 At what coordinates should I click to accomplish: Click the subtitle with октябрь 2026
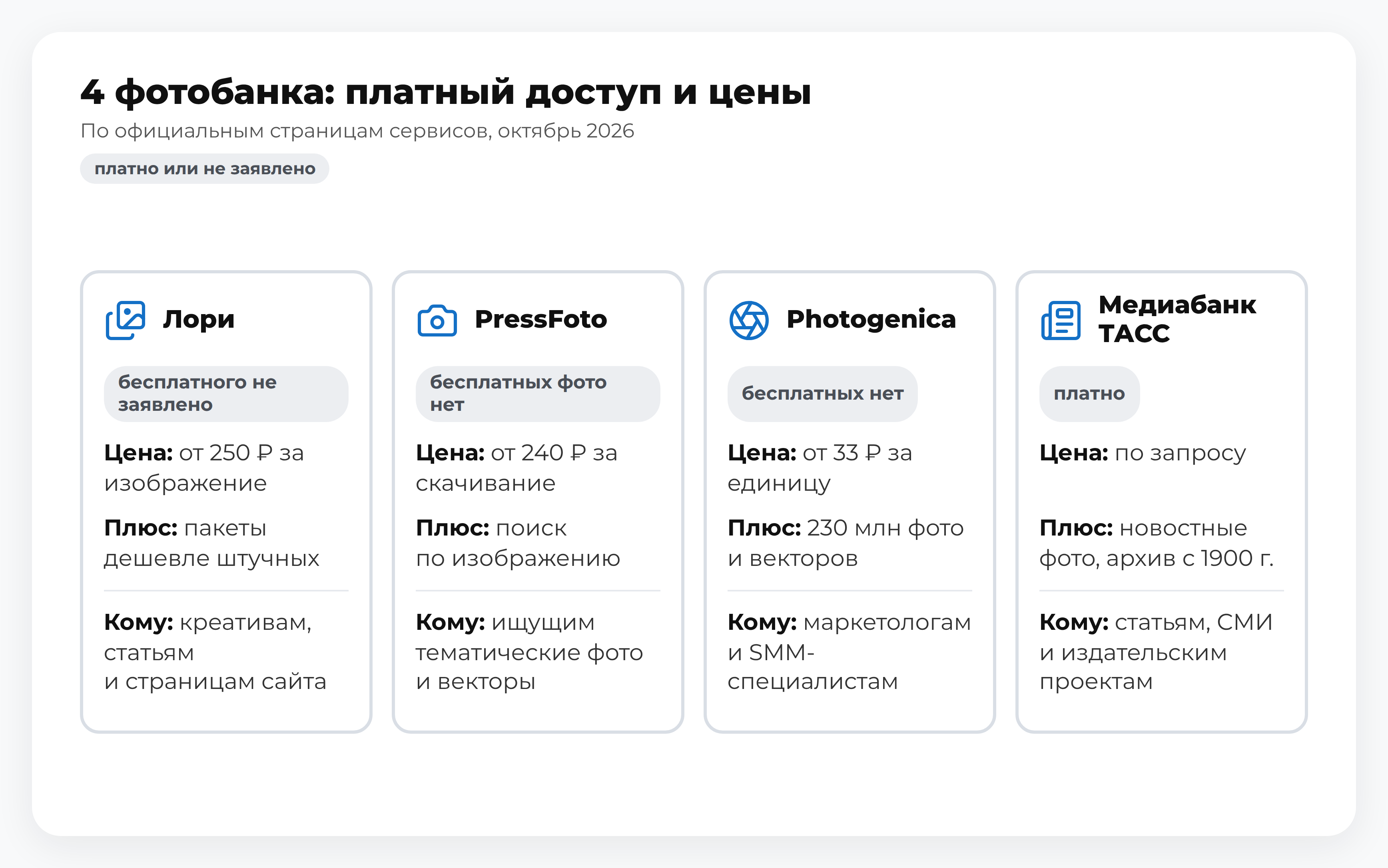[x=357, y=131]
